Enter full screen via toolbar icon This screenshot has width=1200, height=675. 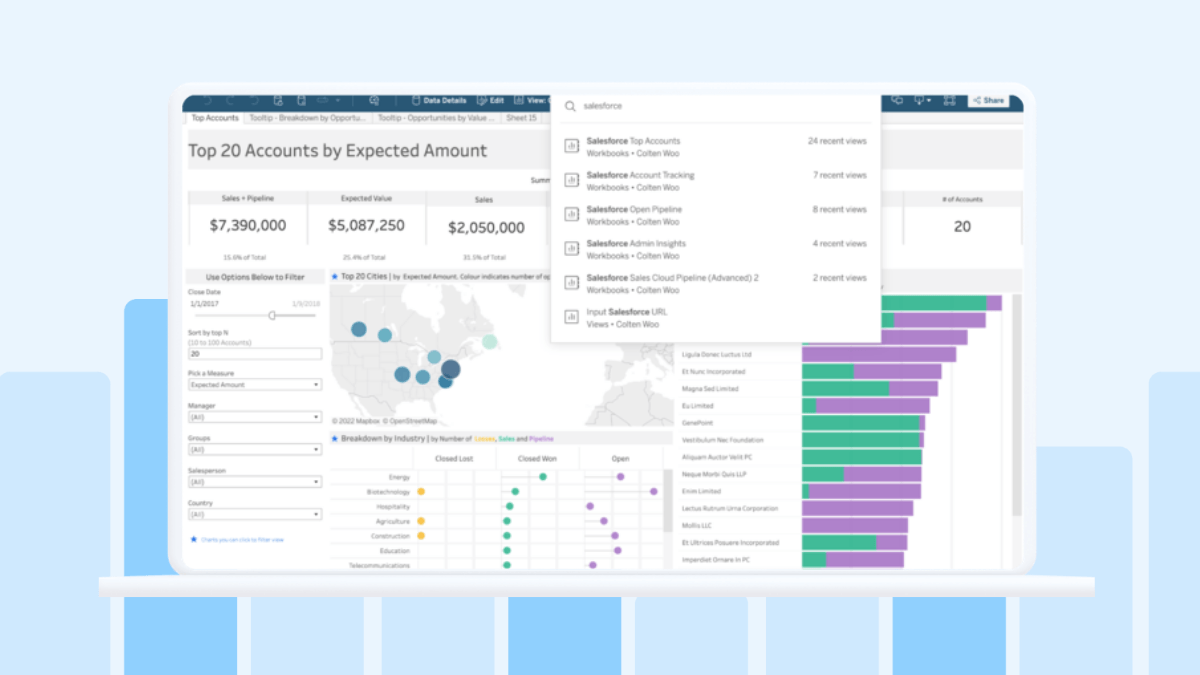tap(949, 100)
